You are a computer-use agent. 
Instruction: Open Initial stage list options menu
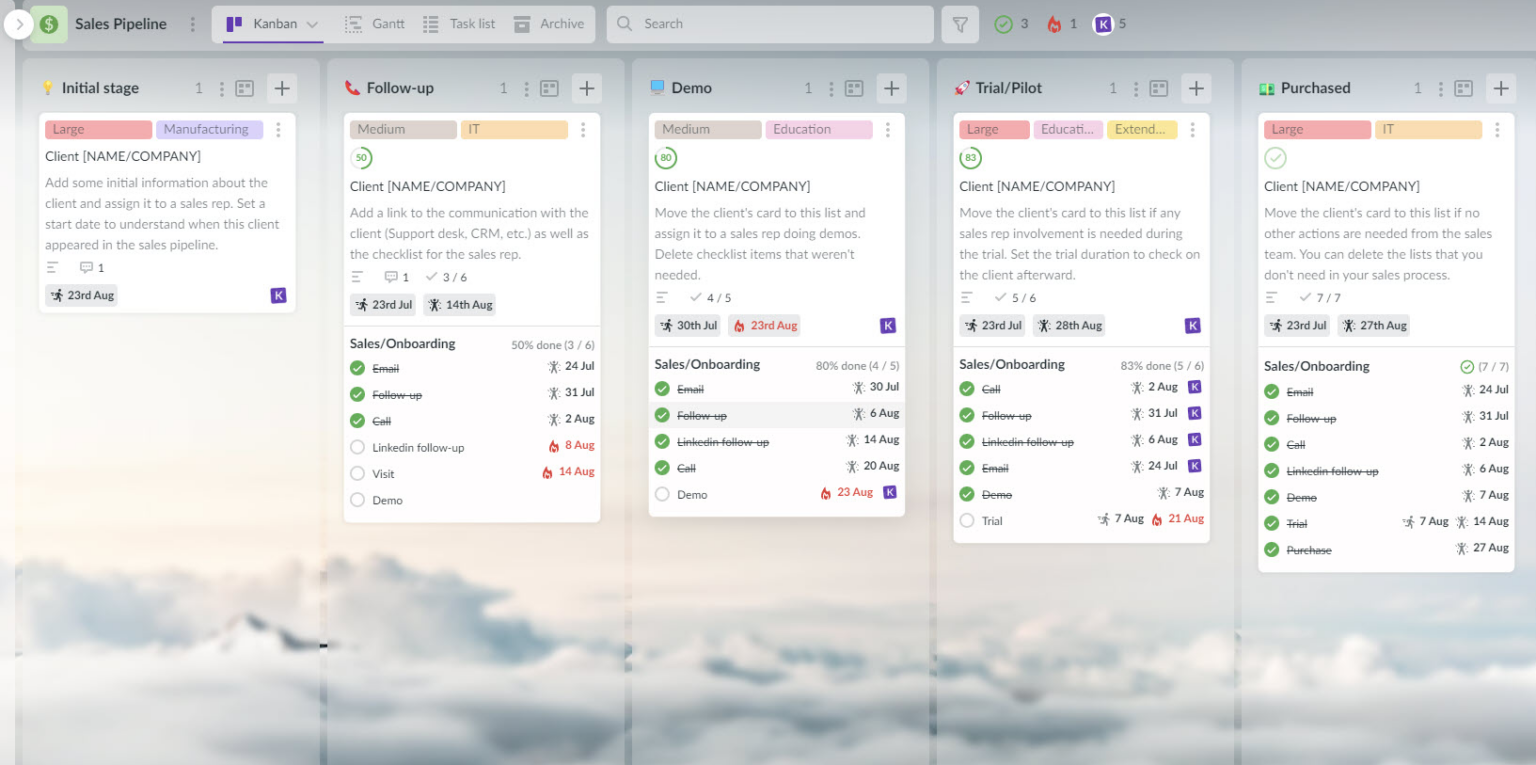pos(221,88)
